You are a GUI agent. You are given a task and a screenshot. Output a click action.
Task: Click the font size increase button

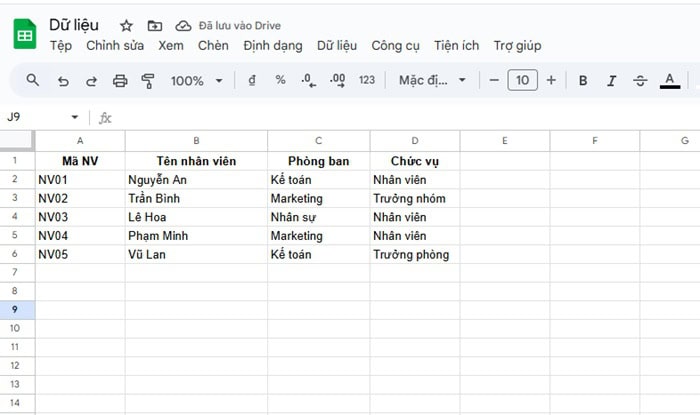point(551,80)
